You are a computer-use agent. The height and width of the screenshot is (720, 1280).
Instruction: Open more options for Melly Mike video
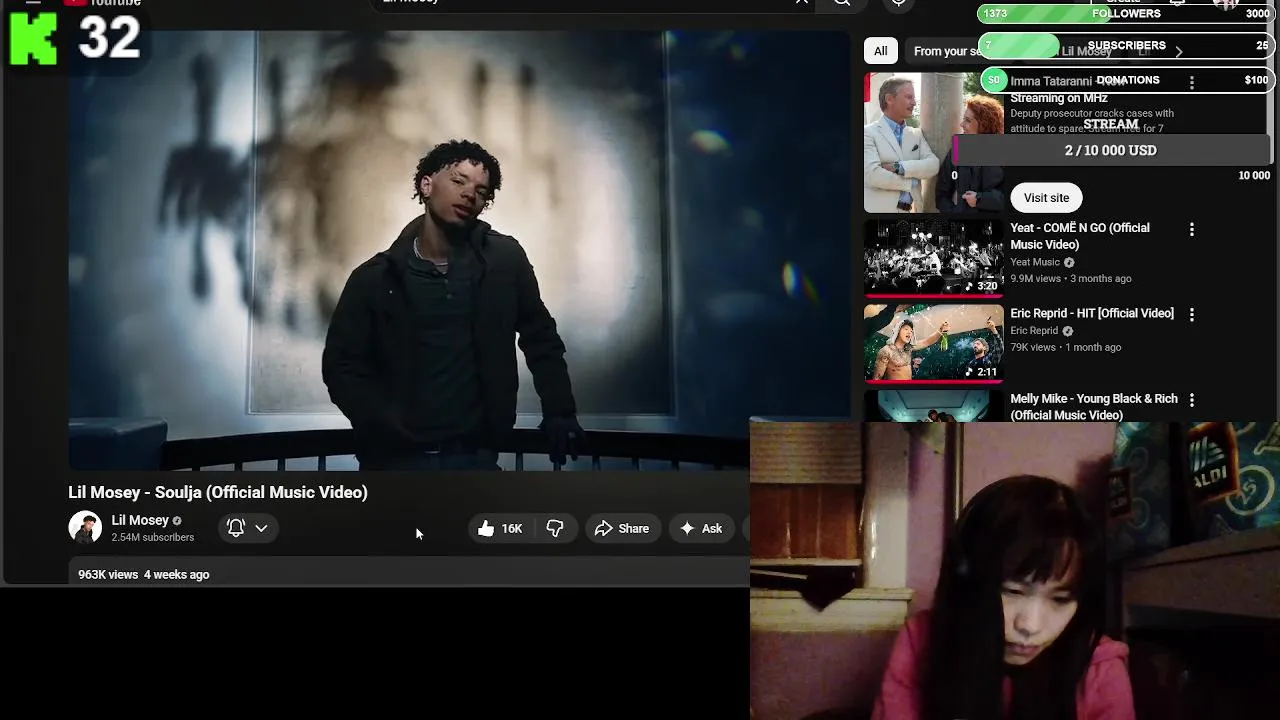[1191, 399]
